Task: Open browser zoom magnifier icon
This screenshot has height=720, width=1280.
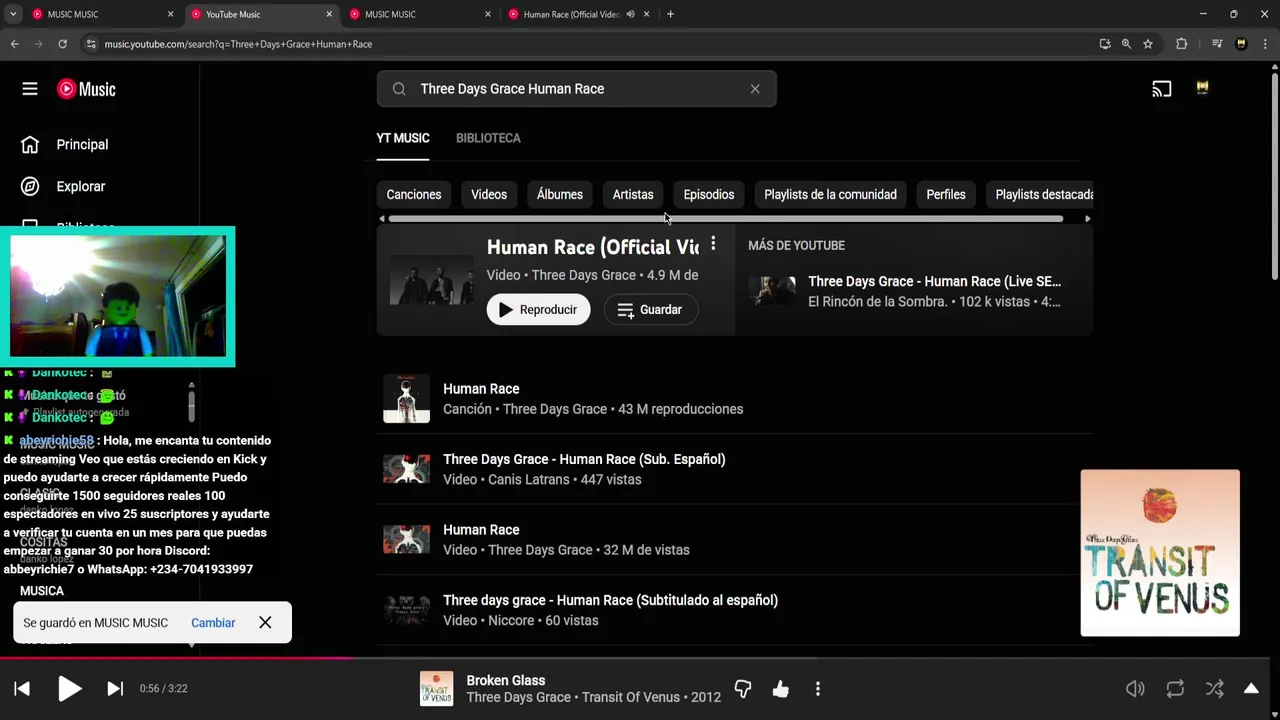Action: coord(1126,44)
